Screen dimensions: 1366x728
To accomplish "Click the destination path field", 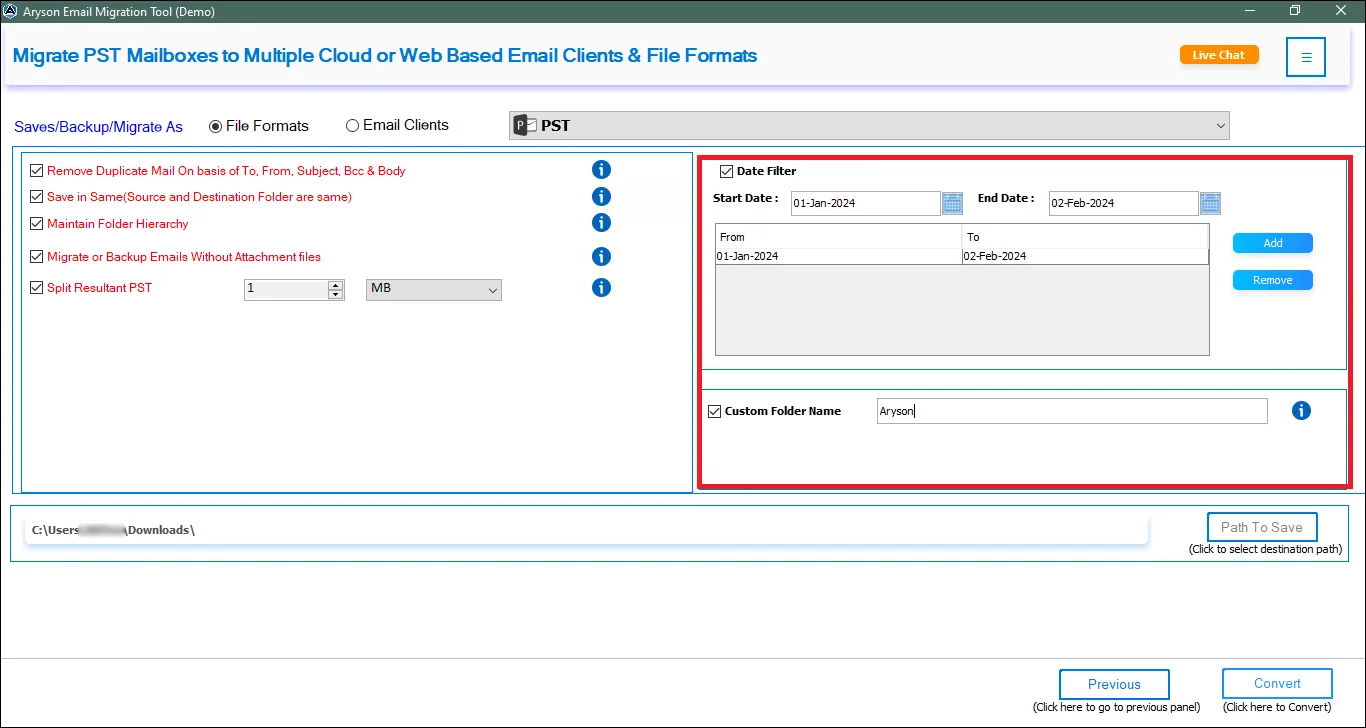I will (586, 530).
